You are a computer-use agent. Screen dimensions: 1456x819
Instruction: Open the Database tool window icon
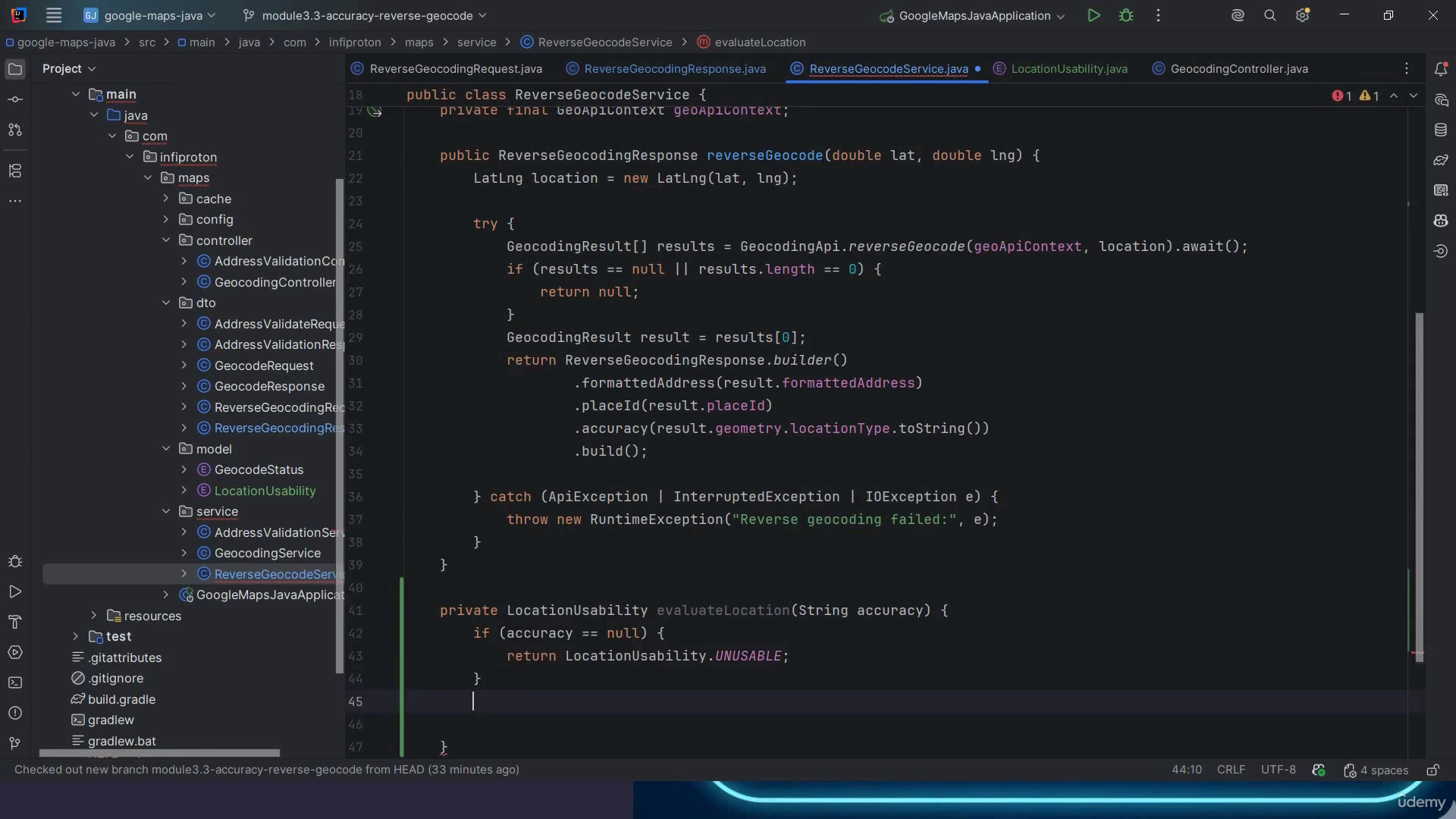(x=1441, y=130)
